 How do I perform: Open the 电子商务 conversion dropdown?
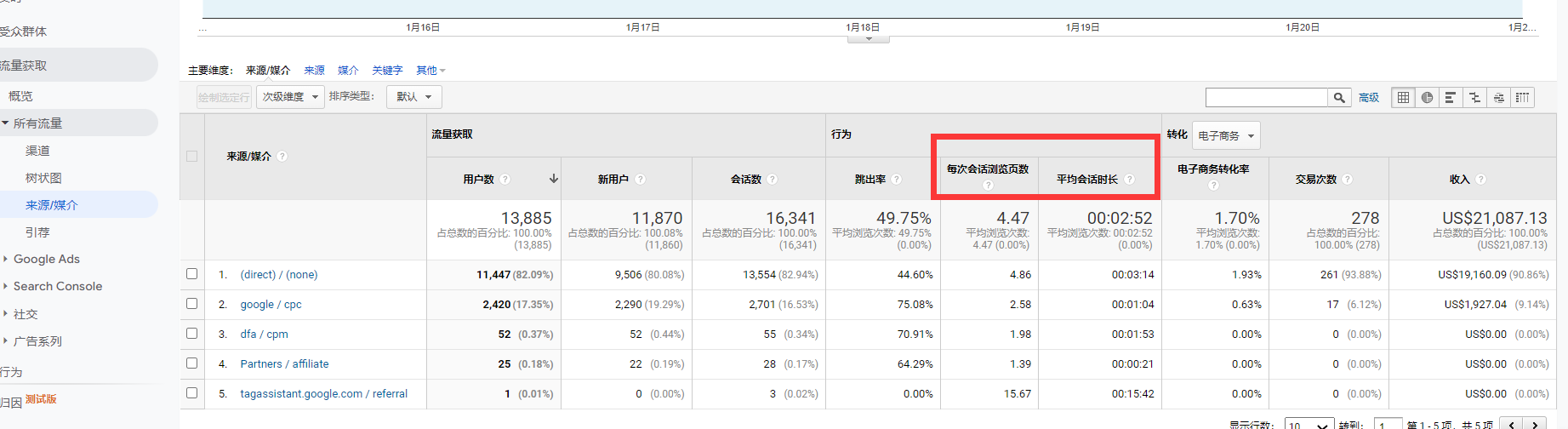(1226, 135)
